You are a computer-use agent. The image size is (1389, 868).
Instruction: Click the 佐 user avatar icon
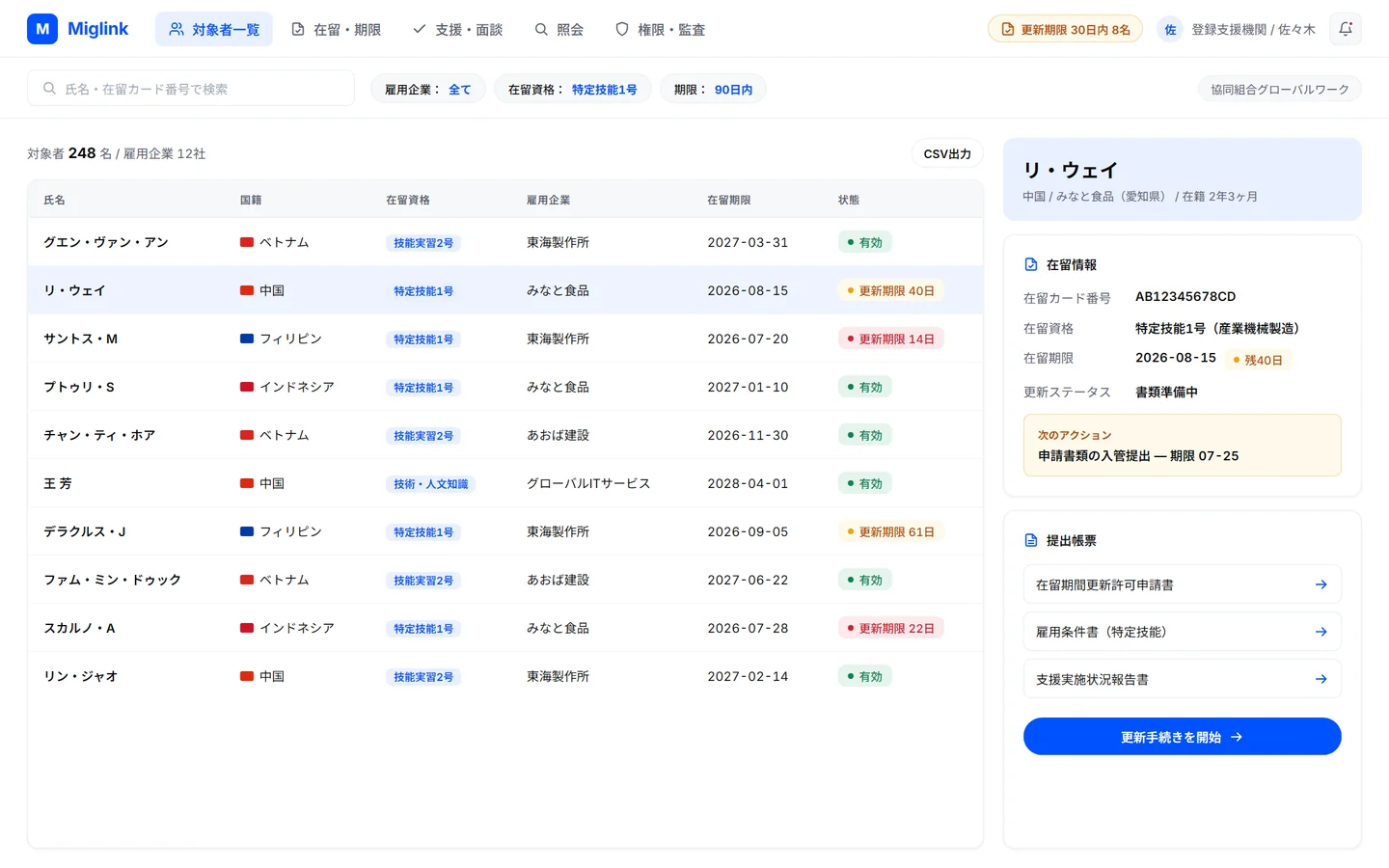[1170, 30]
